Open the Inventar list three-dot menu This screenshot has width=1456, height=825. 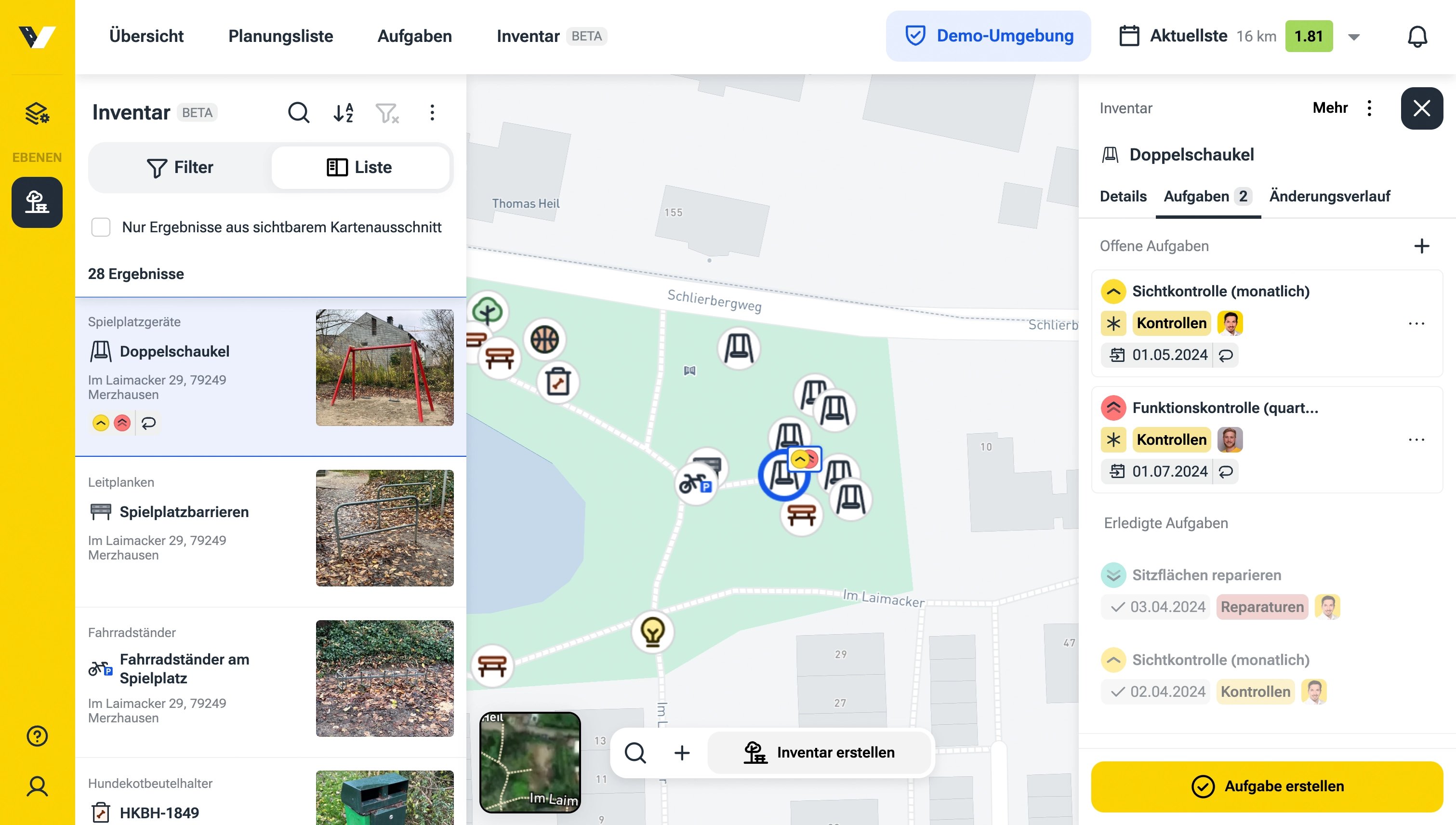coord(432,112)
